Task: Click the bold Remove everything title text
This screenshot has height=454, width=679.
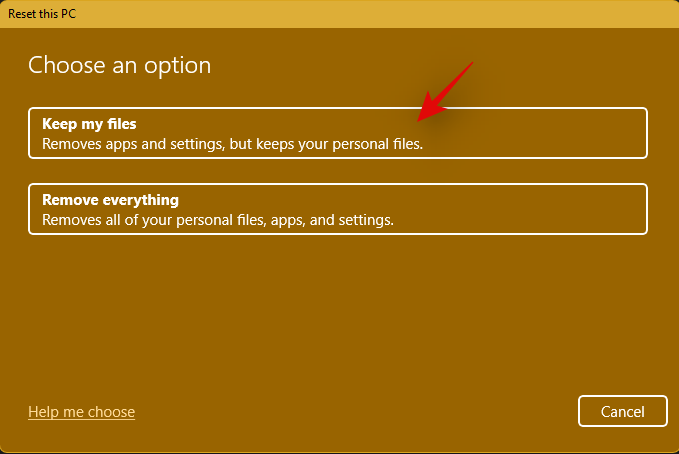Action: pyautogui.click(x=110, y=200)
